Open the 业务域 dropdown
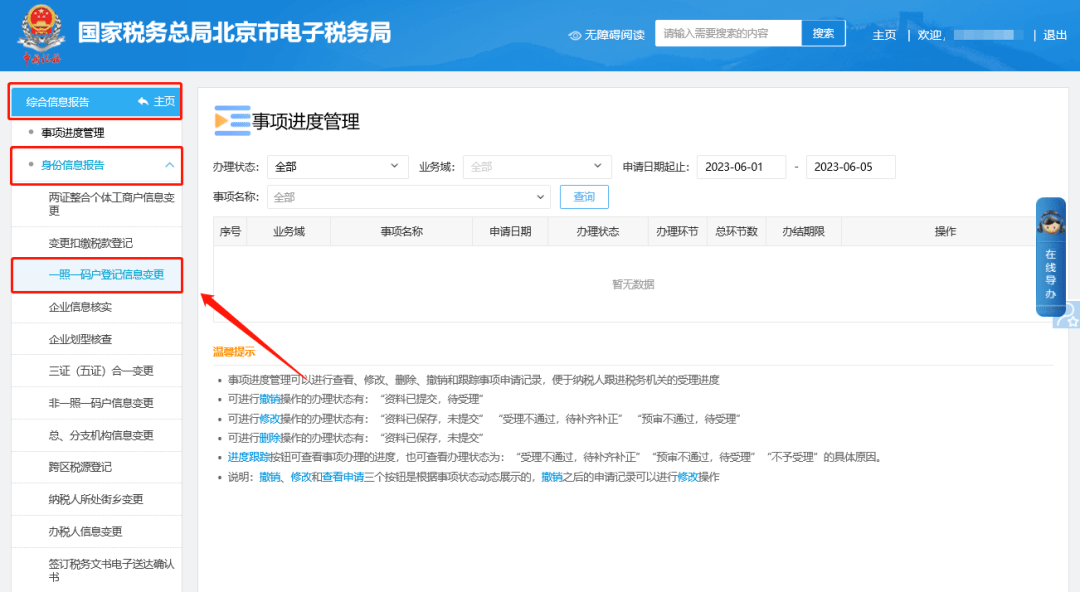Viewport: 1080px width, 592px height. pos(536,166)
